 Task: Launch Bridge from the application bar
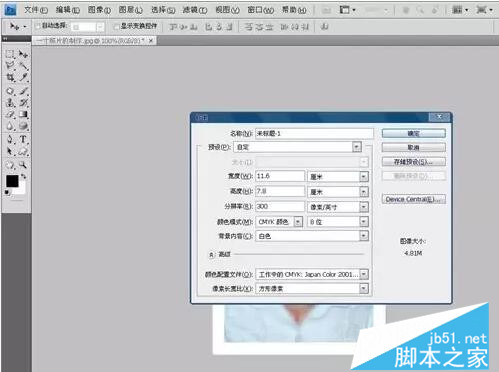[327, 10]
